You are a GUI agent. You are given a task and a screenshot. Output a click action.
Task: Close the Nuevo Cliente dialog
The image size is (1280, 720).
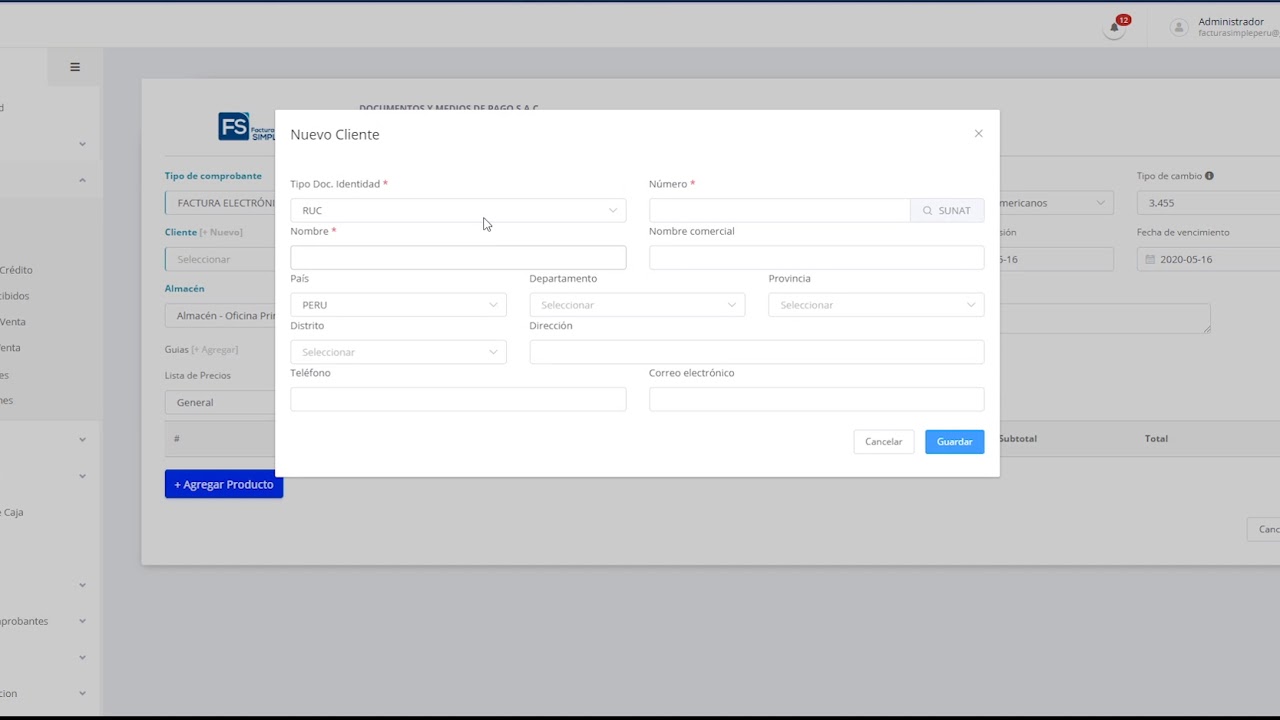[x=979, y=133]
